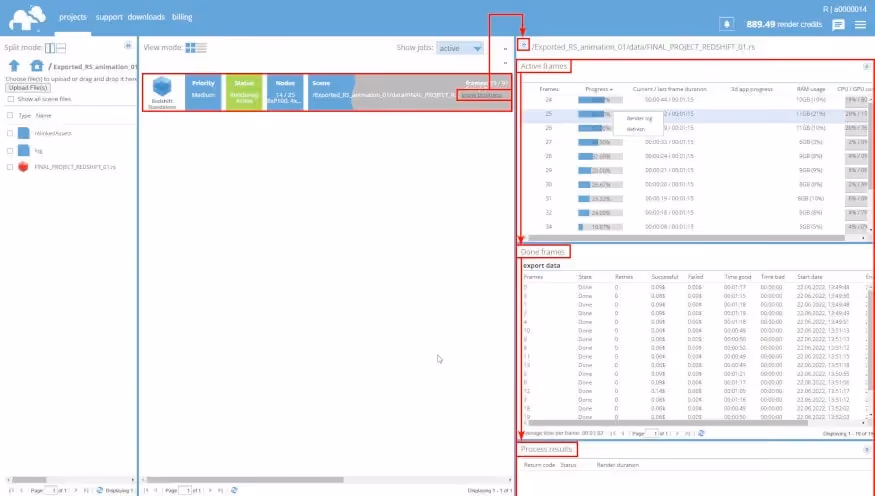The width and height of the screenshot is (875, 496).
Task: Open the chat messages icon in the header
Action: click(838, 25)
